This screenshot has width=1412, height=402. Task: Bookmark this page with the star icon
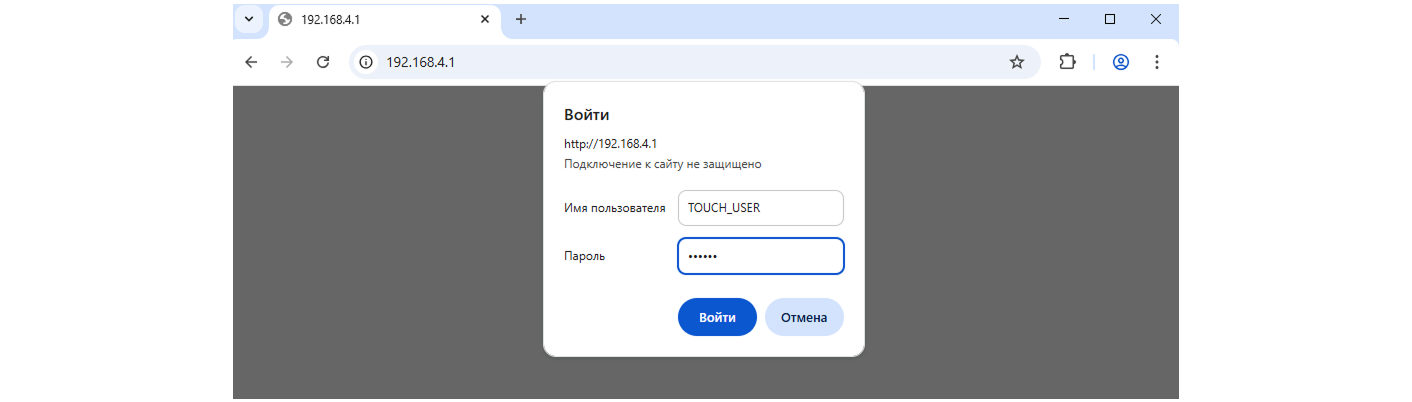tap(1017, 62)
